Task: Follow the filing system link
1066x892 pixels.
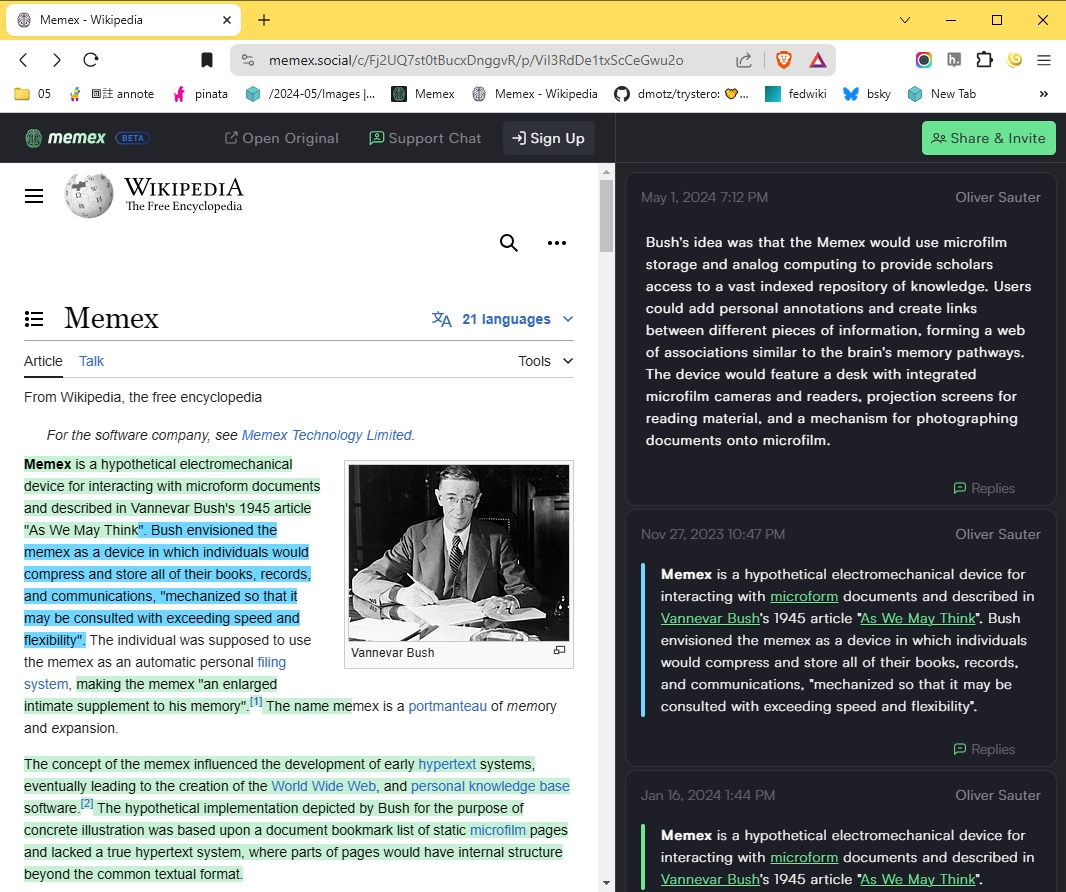Action: point(271,662)
